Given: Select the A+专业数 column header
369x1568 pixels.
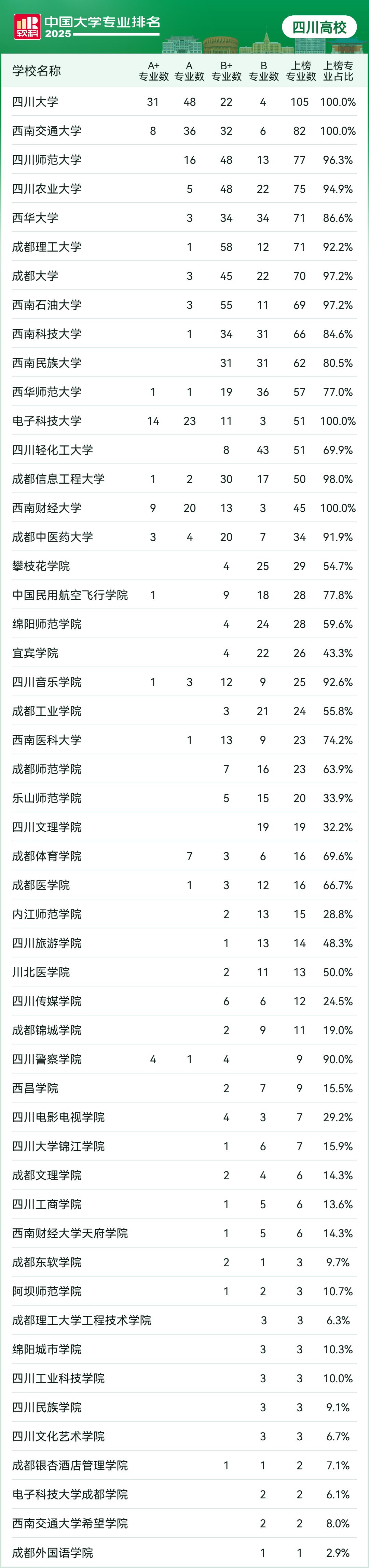Looking at the screenshot, I should (153, 71).
